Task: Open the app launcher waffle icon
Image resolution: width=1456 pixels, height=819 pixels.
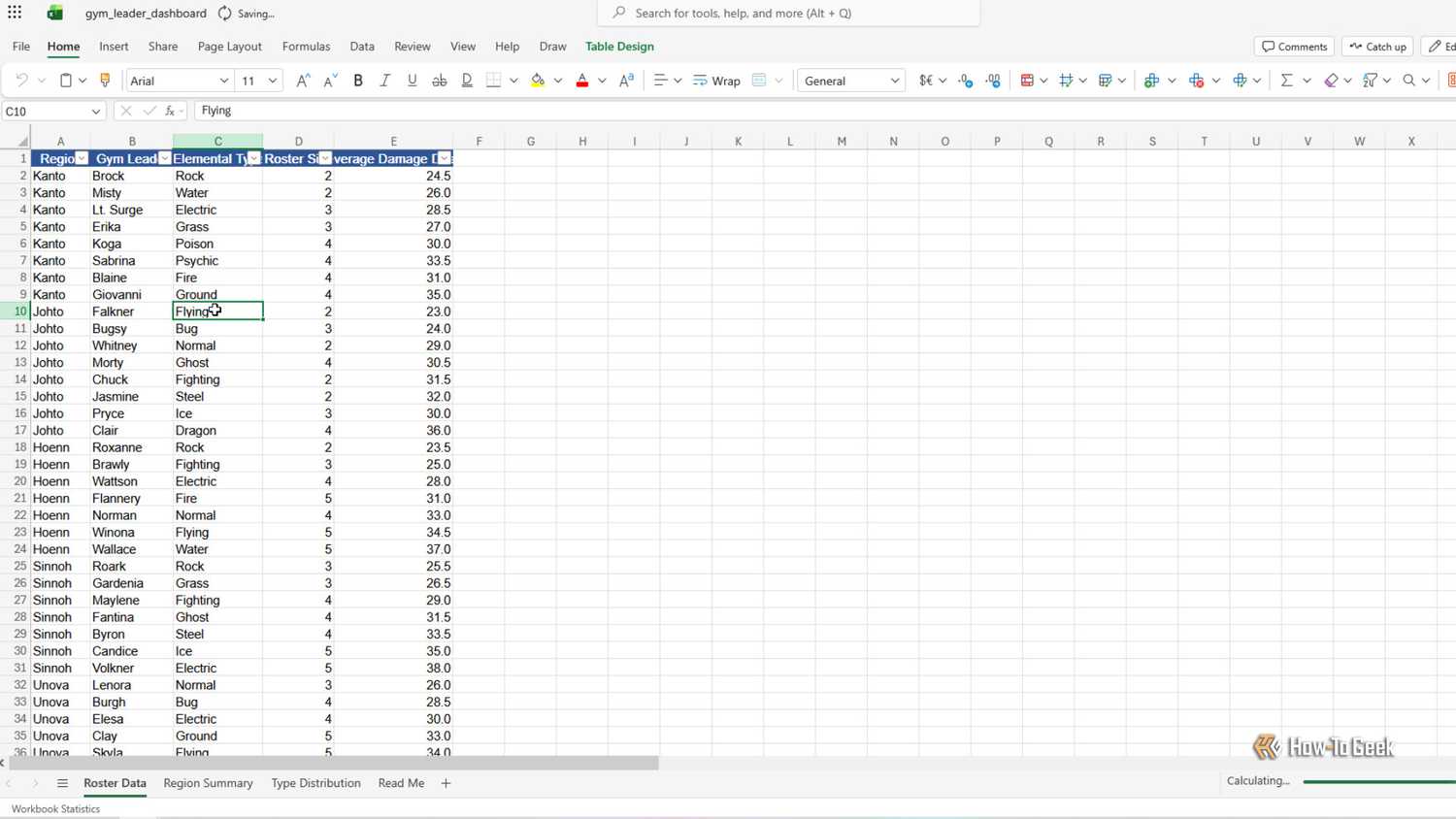Action: tap(15, 13)
